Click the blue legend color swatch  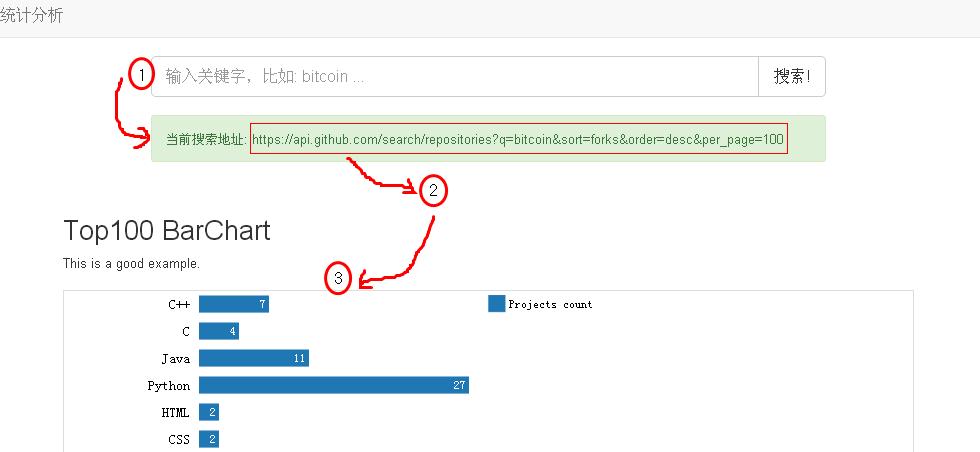[x=496, y=304]
